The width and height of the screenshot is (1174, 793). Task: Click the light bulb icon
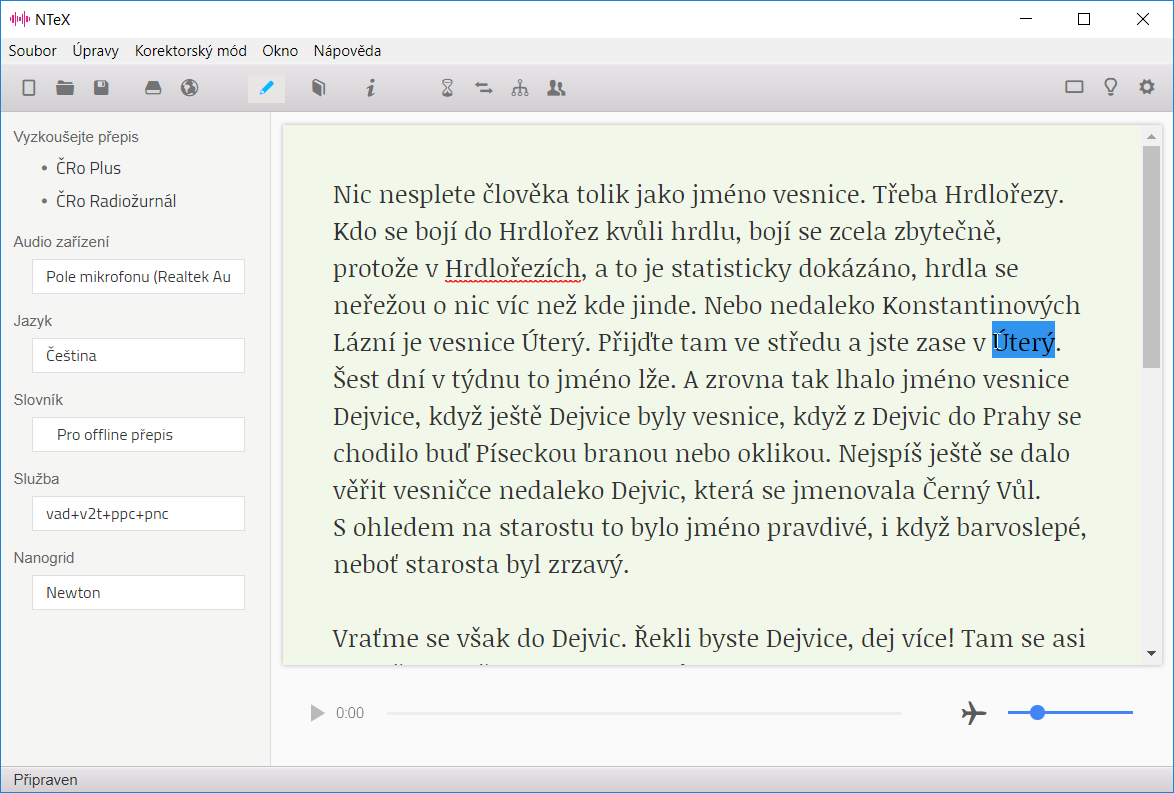click(1110, 87)
